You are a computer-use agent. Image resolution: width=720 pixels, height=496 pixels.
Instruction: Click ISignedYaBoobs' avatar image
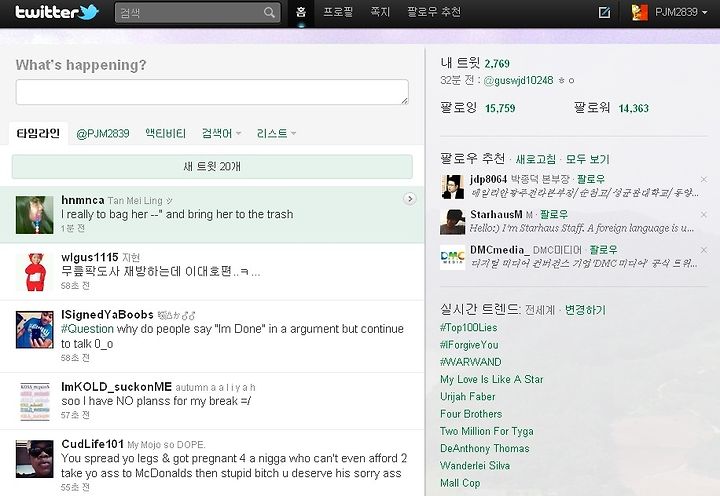coord(34,330)
